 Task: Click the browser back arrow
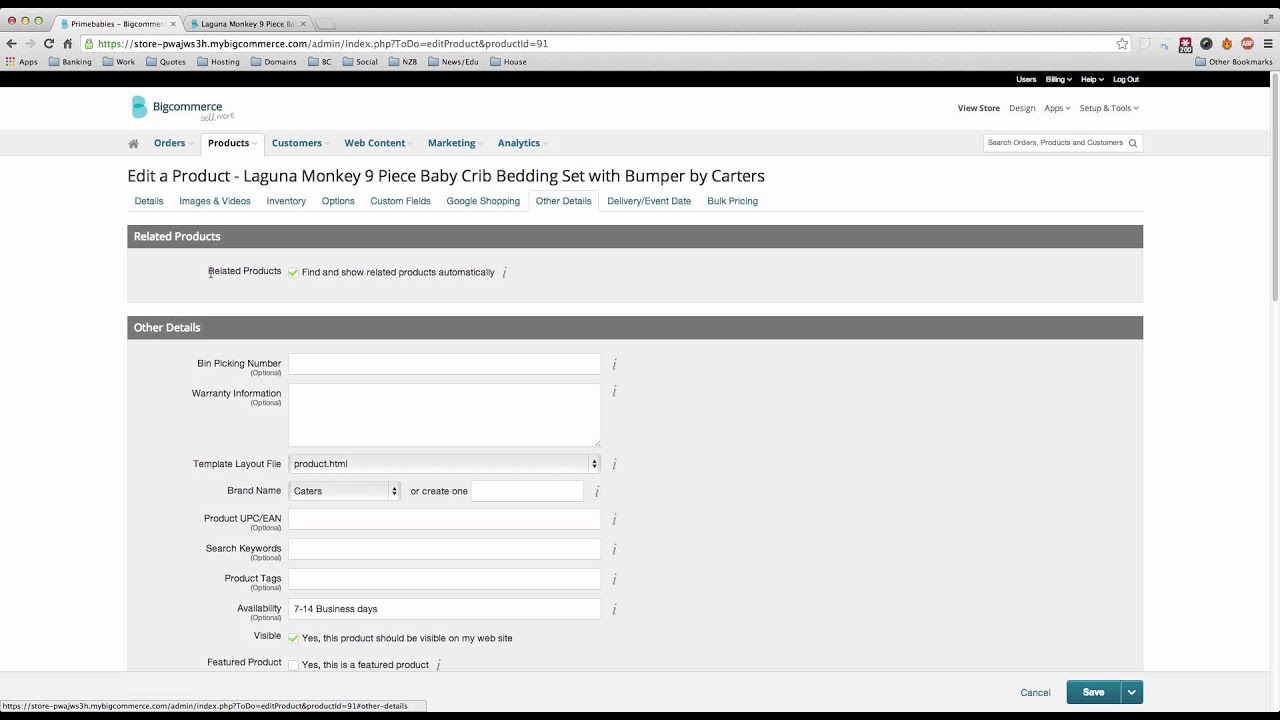pyautogui.click(x=12, y=44)
